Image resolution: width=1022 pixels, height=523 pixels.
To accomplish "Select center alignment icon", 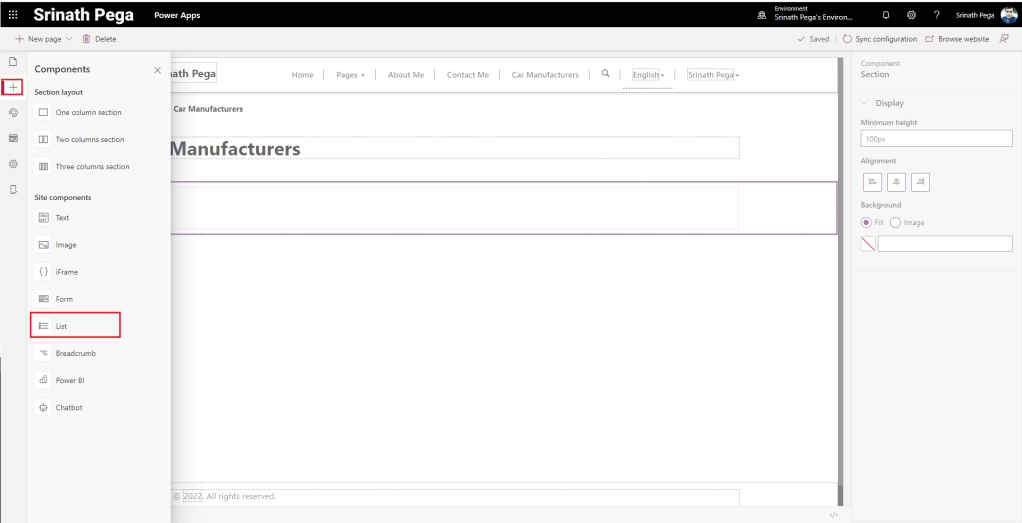I will [x=896, y=181].
